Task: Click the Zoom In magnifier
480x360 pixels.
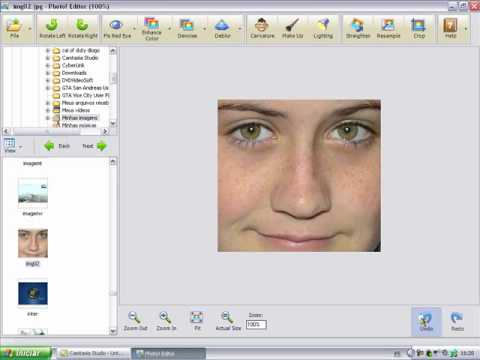Action: coord(166,321)
